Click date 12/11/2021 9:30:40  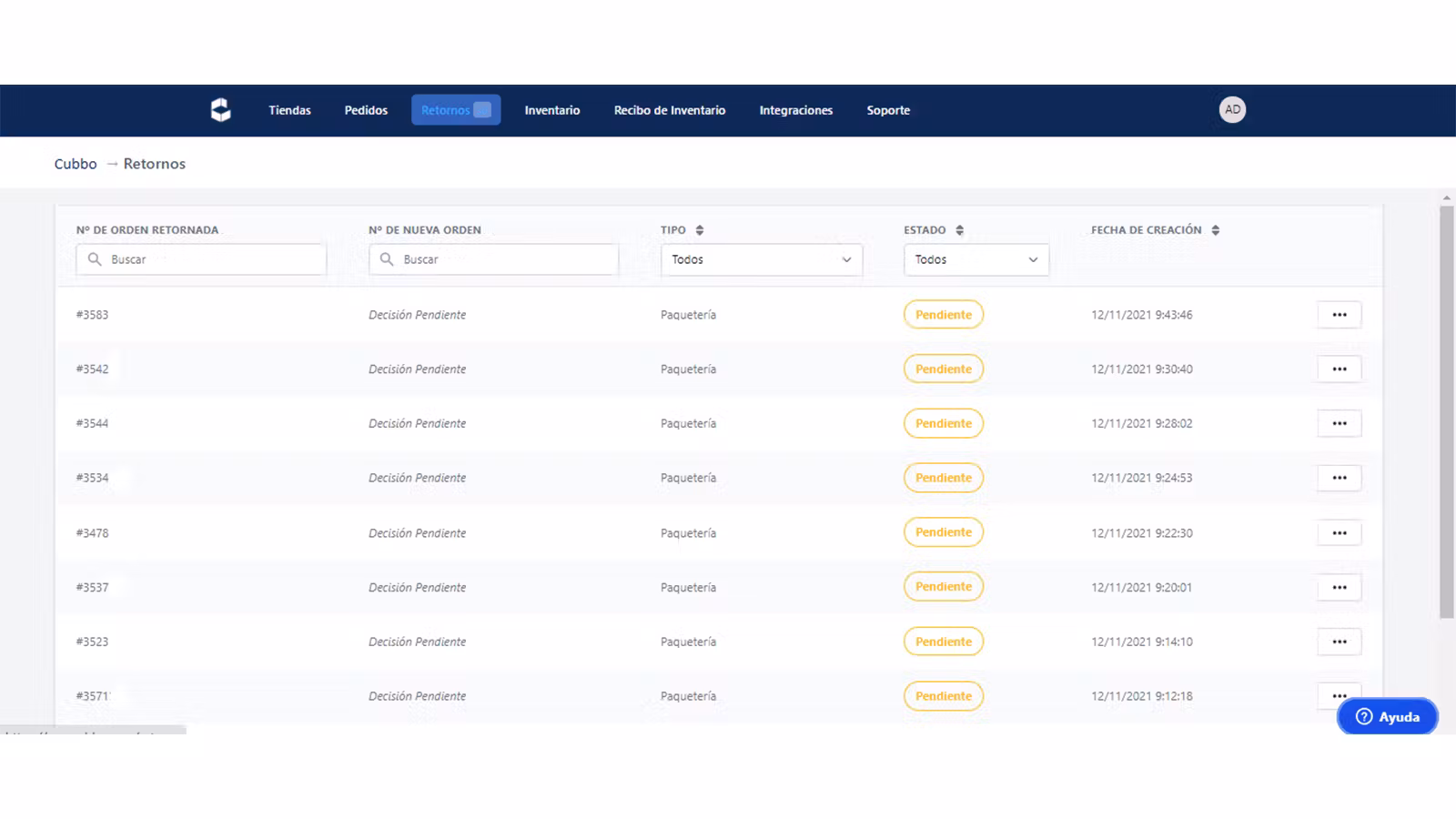(x=1142, y=369)
